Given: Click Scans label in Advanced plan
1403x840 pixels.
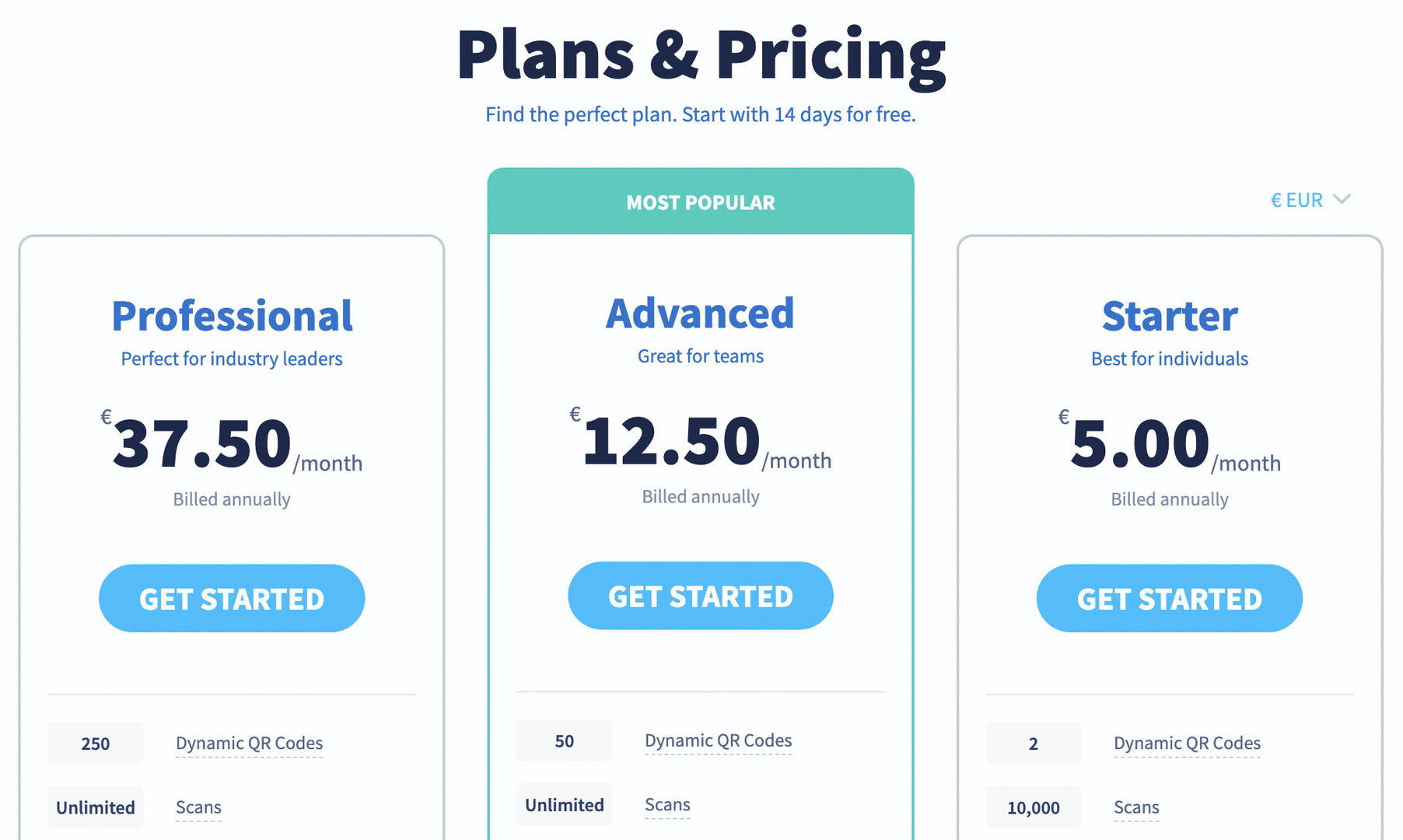Looking at the screenshot, I should click(667, 805).
